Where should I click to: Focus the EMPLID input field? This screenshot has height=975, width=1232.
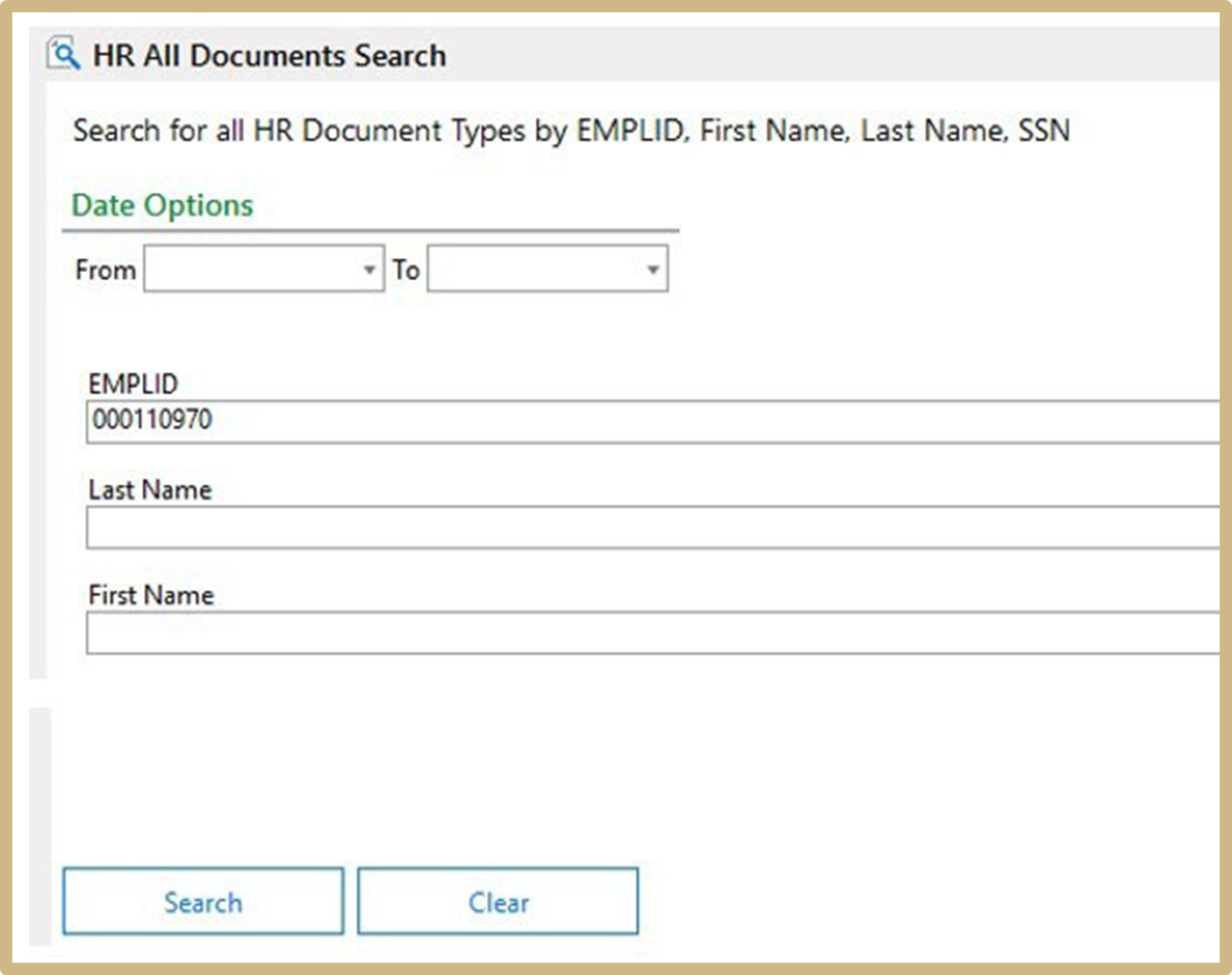point(649,421)
